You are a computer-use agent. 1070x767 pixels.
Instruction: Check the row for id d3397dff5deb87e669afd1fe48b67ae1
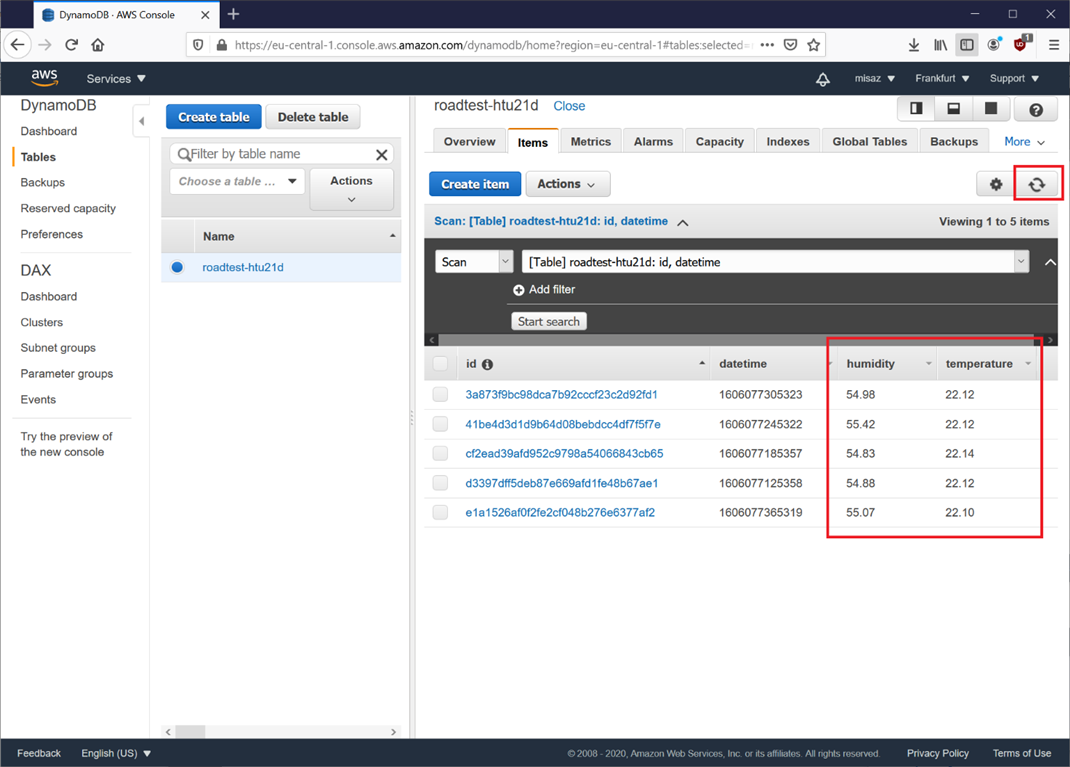click(440, 483)
